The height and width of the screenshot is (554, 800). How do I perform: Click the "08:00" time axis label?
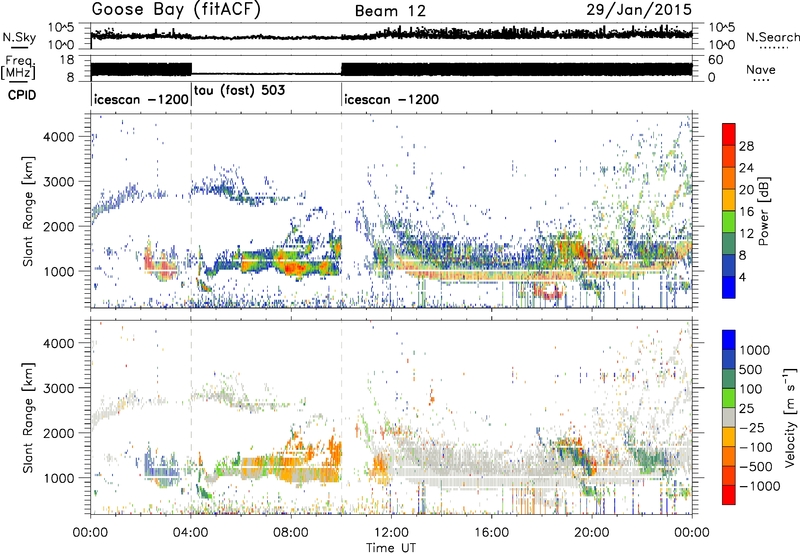click(291, 533)
